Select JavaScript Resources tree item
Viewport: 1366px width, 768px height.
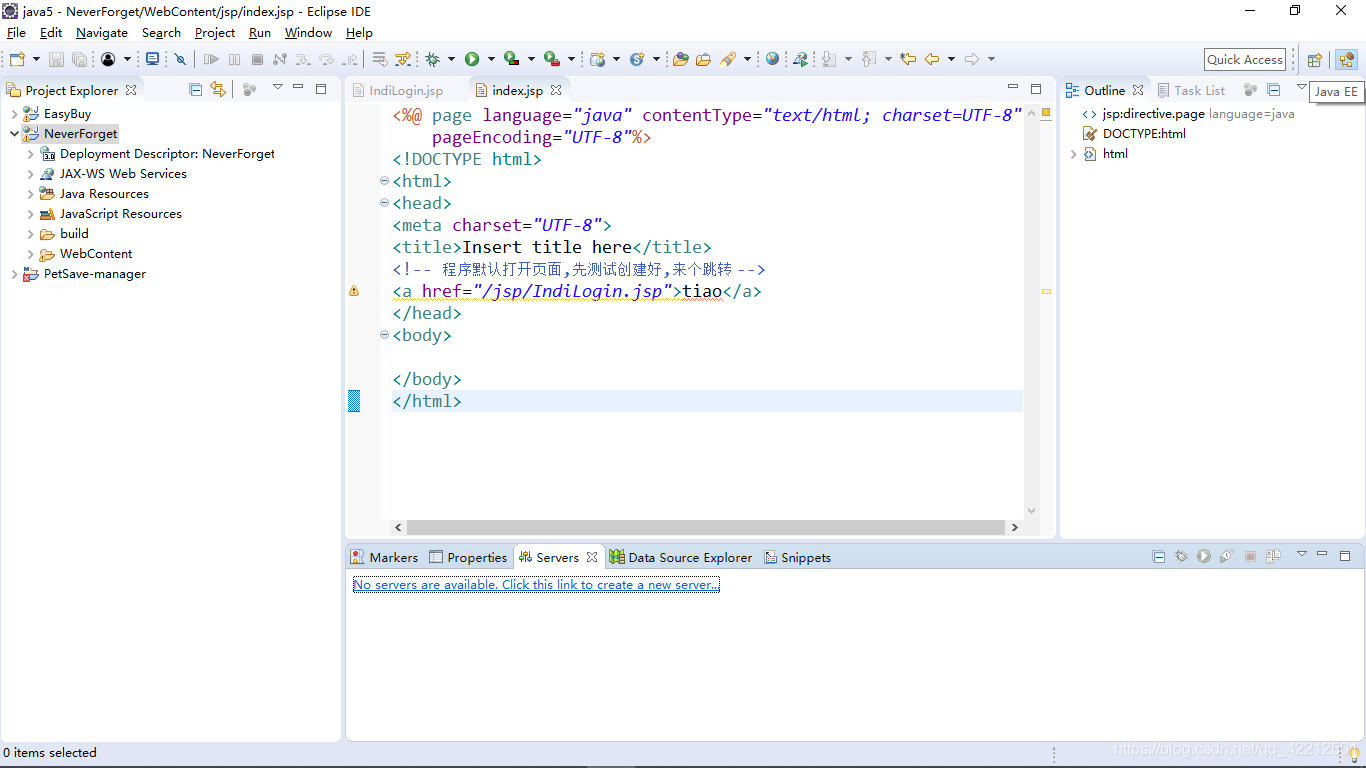[x=120, y=214]
